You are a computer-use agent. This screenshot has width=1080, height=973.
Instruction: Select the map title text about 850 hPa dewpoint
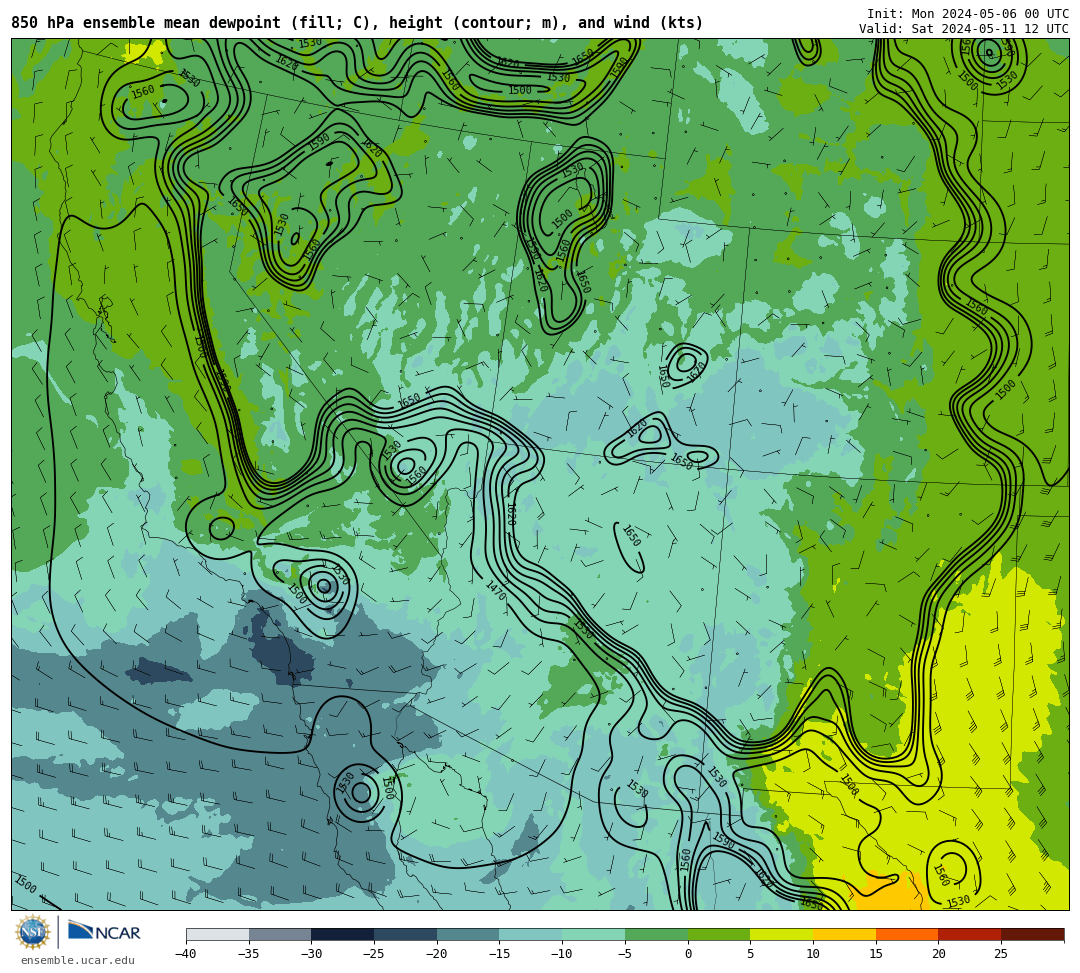pyautogui.click(x=357, y=23)
